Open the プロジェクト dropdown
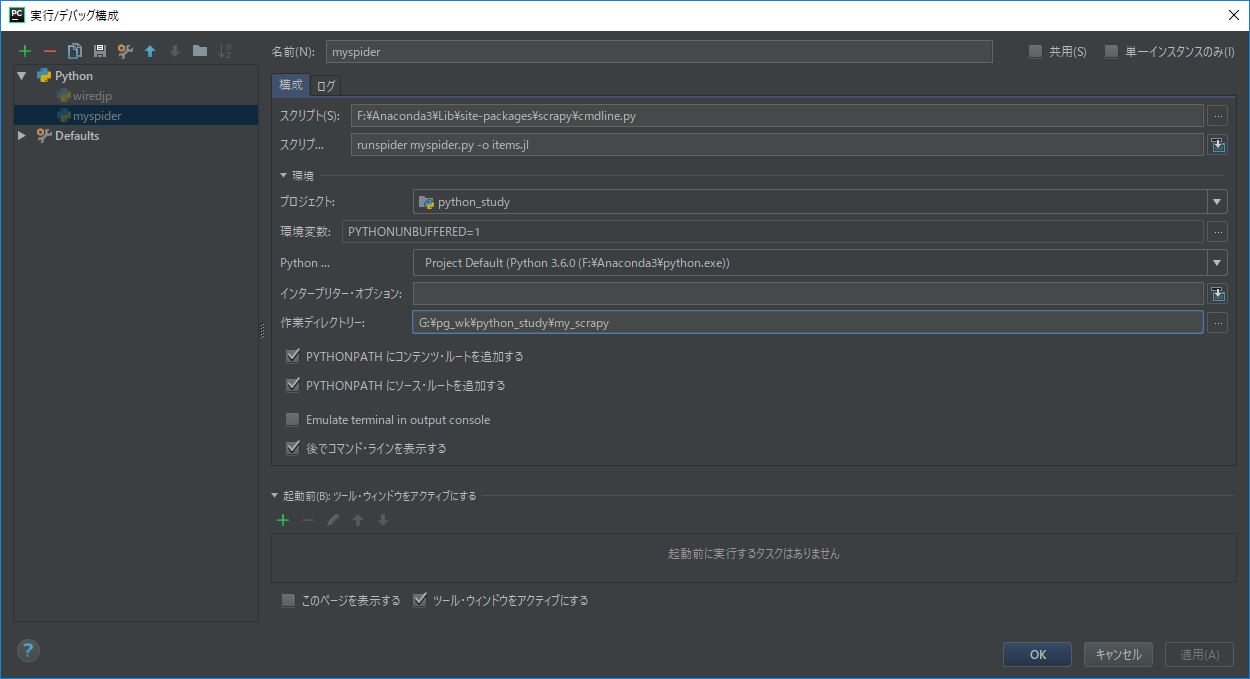This screenshot has height=679, width=1250. click(1217, 201)
